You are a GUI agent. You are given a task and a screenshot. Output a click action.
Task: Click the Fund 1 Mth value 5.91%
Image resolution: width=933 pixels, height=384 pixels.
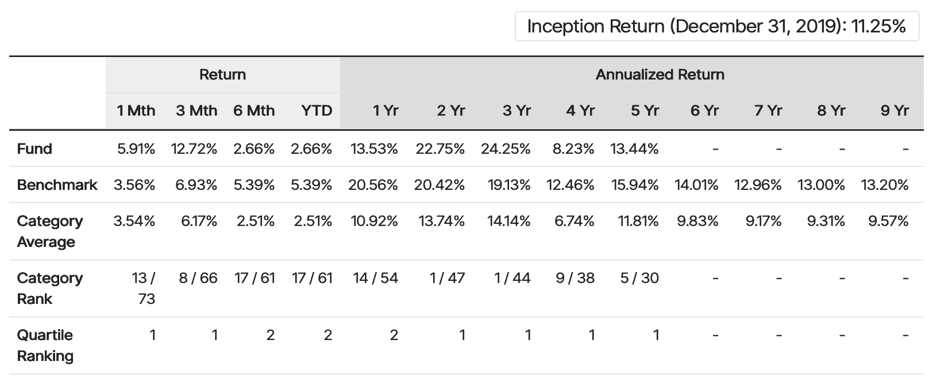click(x=136, y=149)
